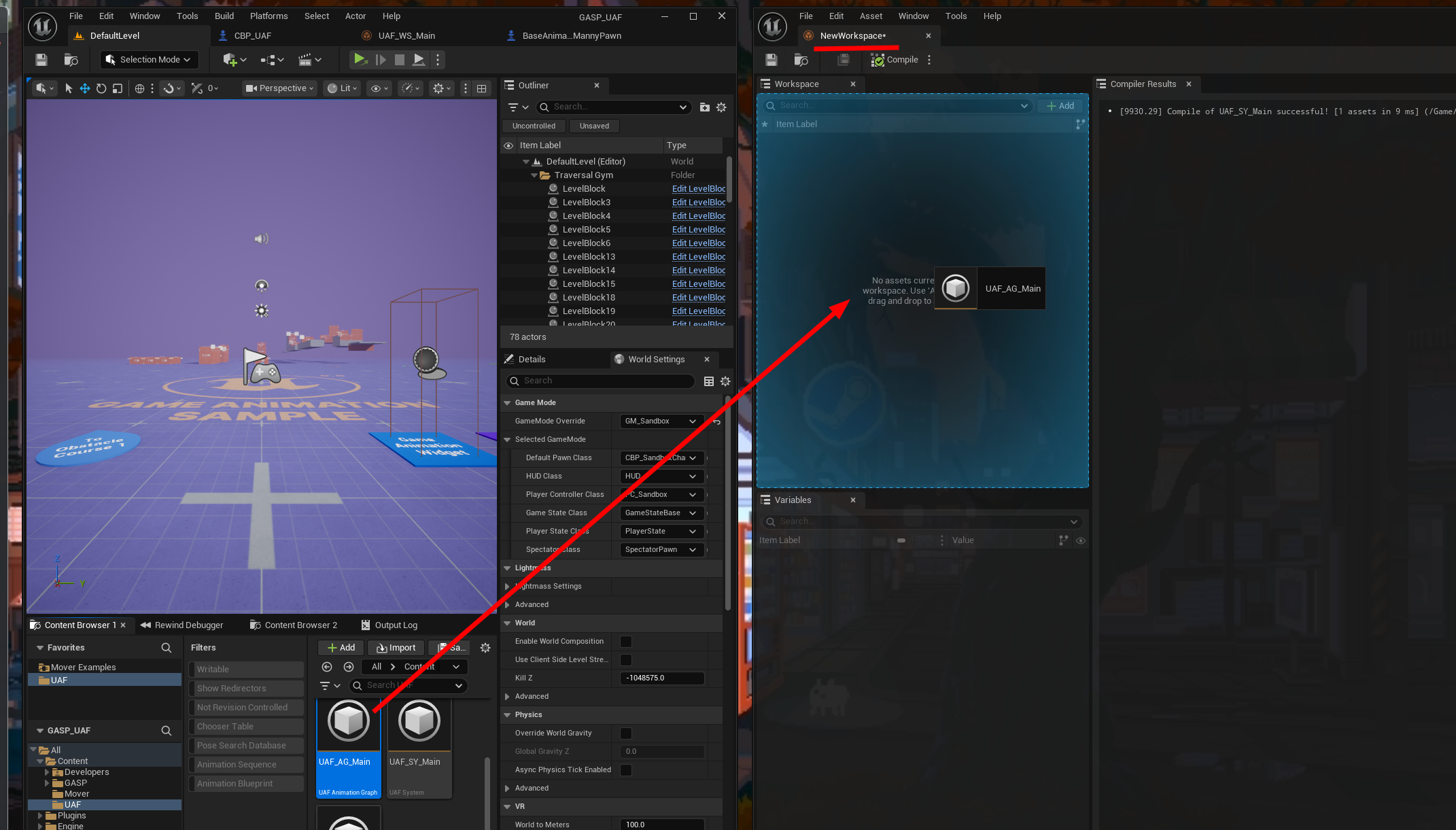Click Import button in Content Browser
Screen dimensions: 1456x830
click(x=396, y=648)
